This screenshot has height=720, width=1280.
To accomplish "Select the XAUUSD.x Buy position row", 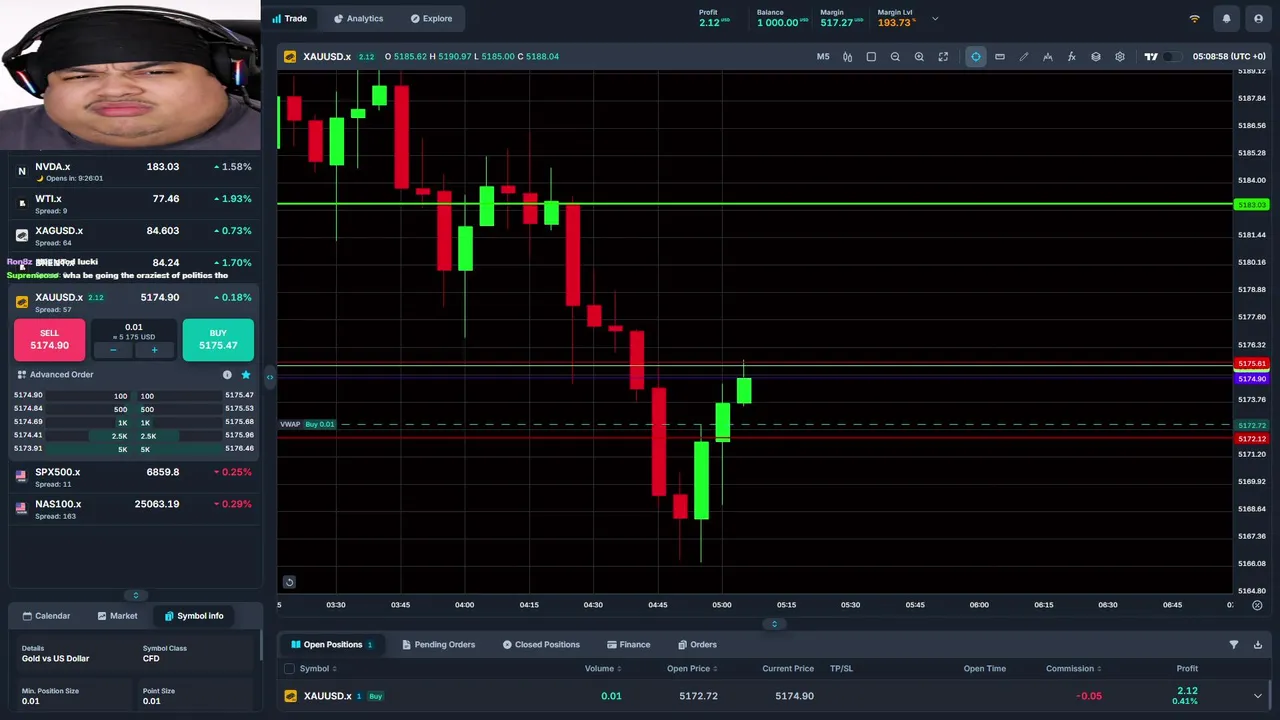I will 773,696.
